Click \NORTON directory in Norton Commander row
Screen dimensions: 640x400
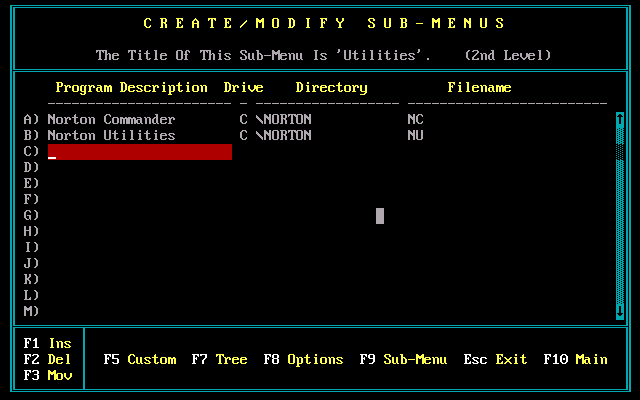click(x=284, y=120)
